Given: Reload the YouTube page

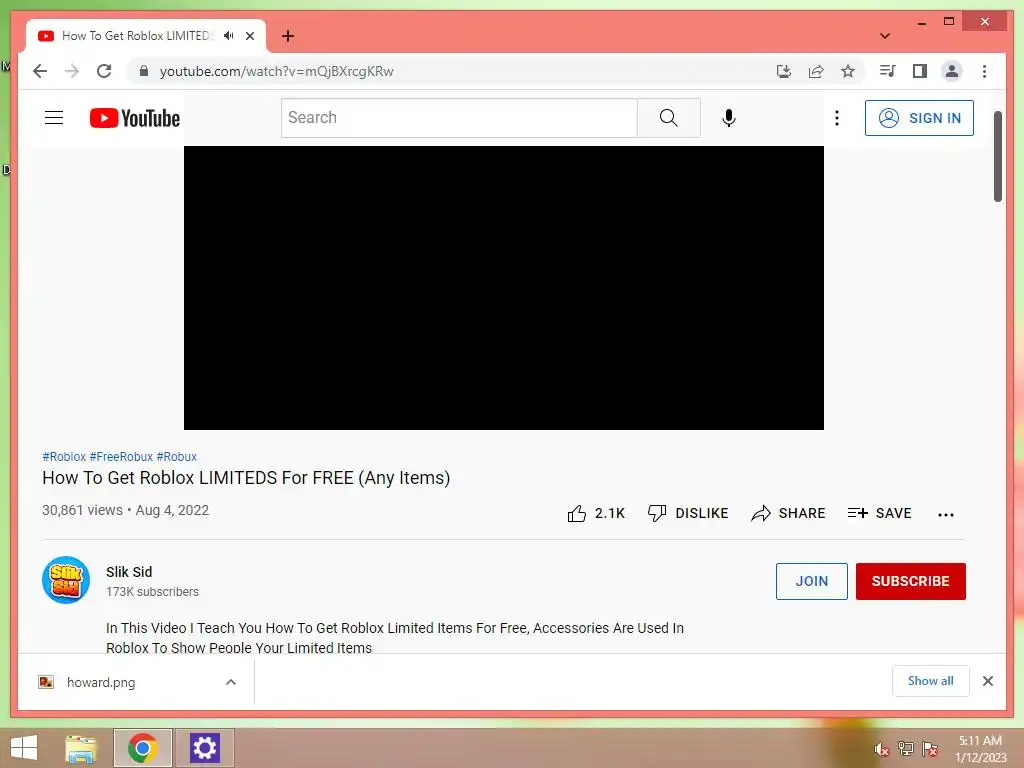Looking at the screenshot, I should click(104, 71).
